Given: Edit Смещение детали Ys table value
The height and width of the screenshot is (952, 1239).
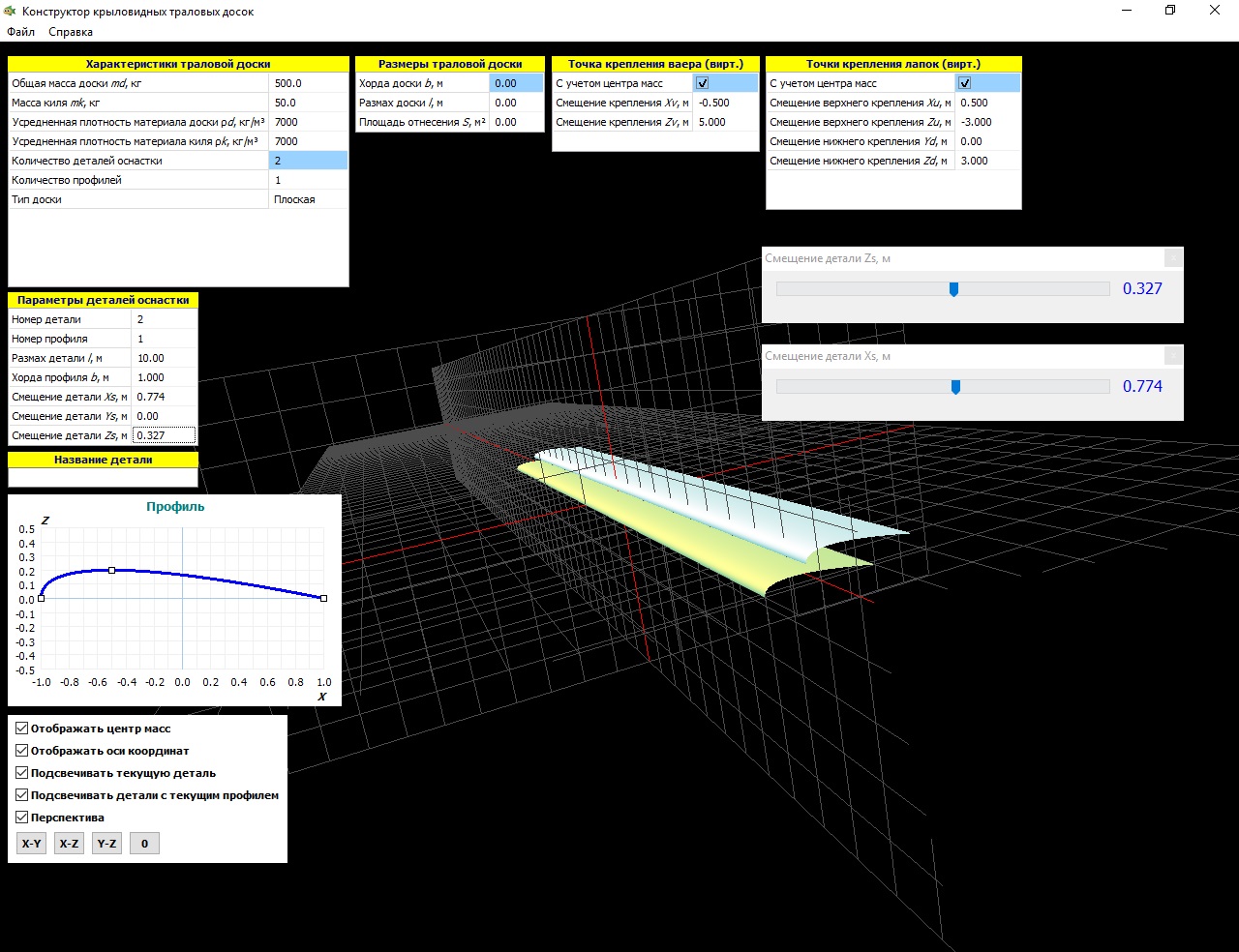Looking at the screenshot, I should 165,416.
